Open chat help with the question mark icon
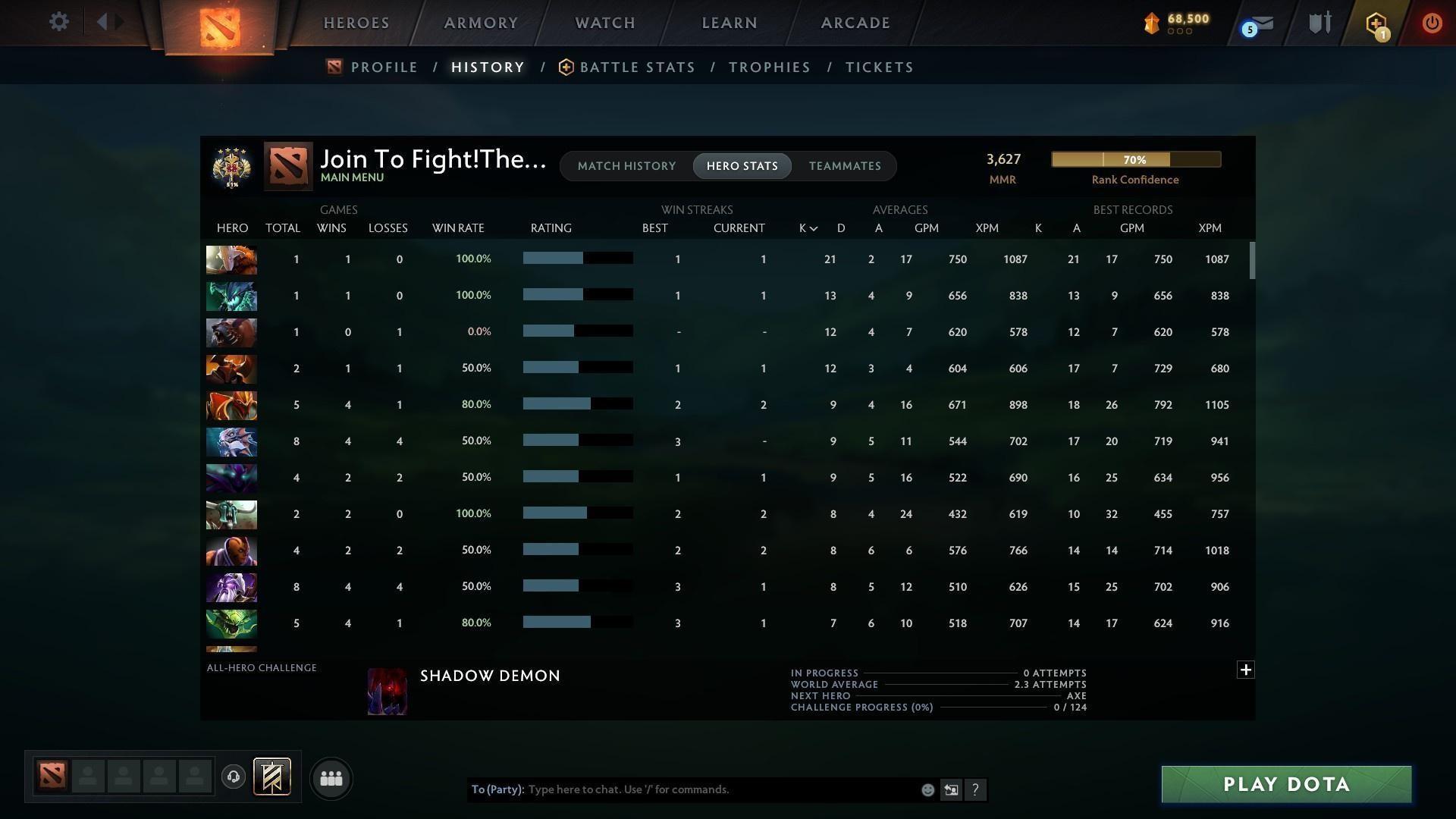 [x=976, y=789]
